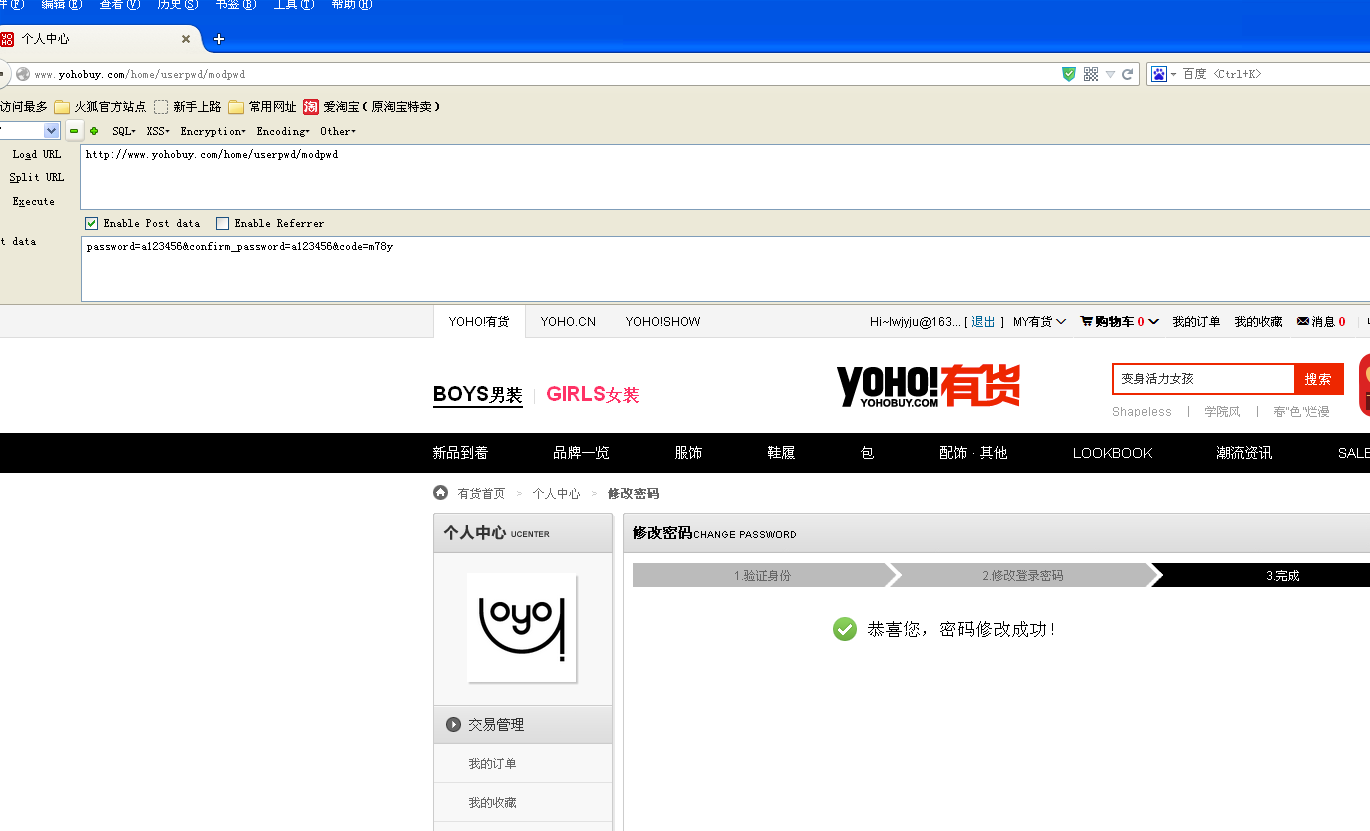Click Execute in HackBar

point(34,201)
